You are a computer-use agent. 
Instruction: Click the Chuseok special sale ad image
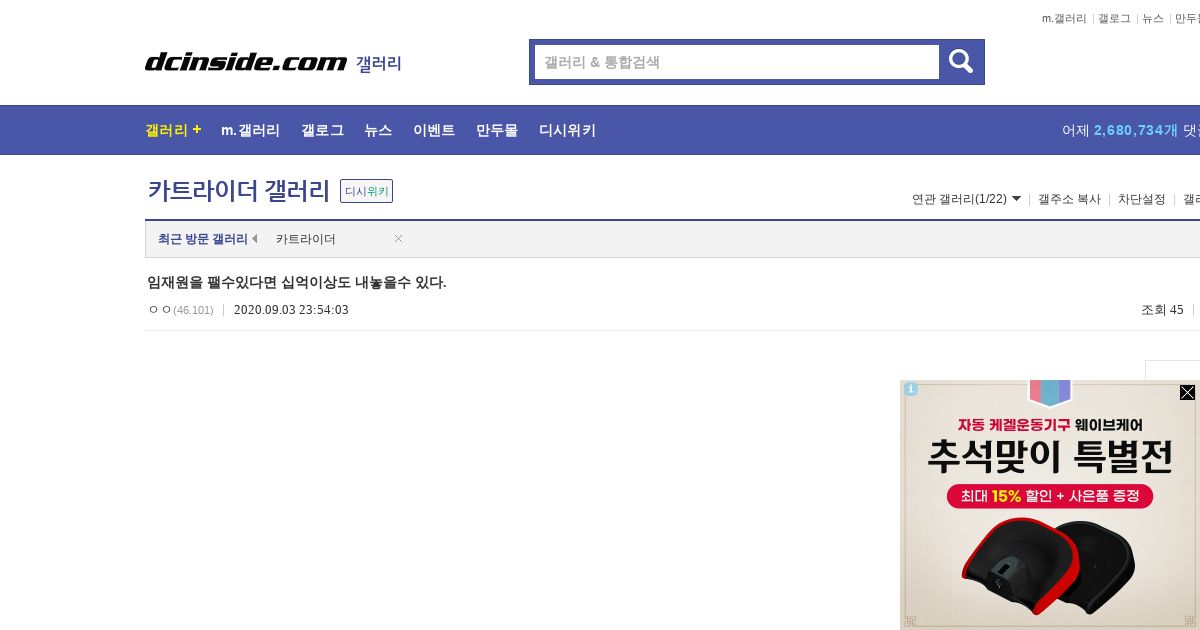(x=1049, y=504)
